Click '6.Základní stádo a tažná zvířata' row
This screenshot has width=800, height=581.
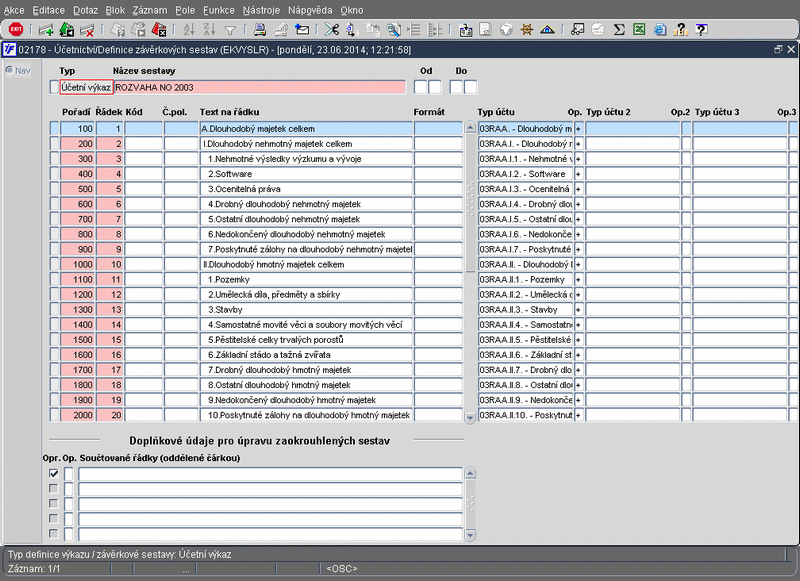pyautogui.click(x=306, y=355)
